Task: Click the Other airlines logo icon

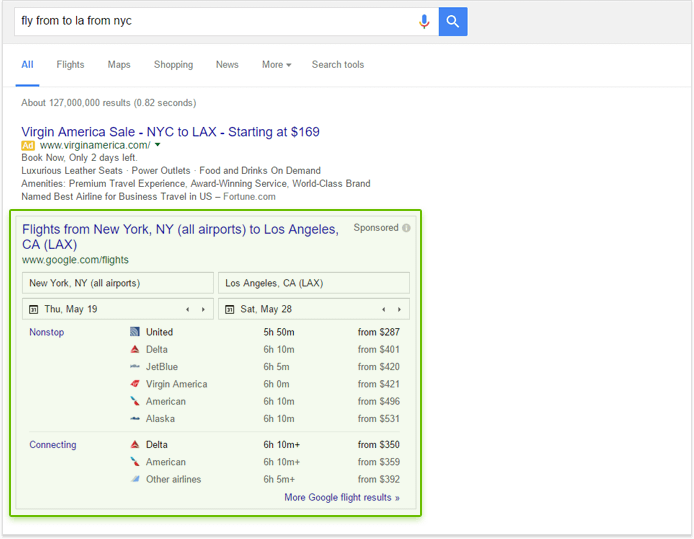Action: 135,479
